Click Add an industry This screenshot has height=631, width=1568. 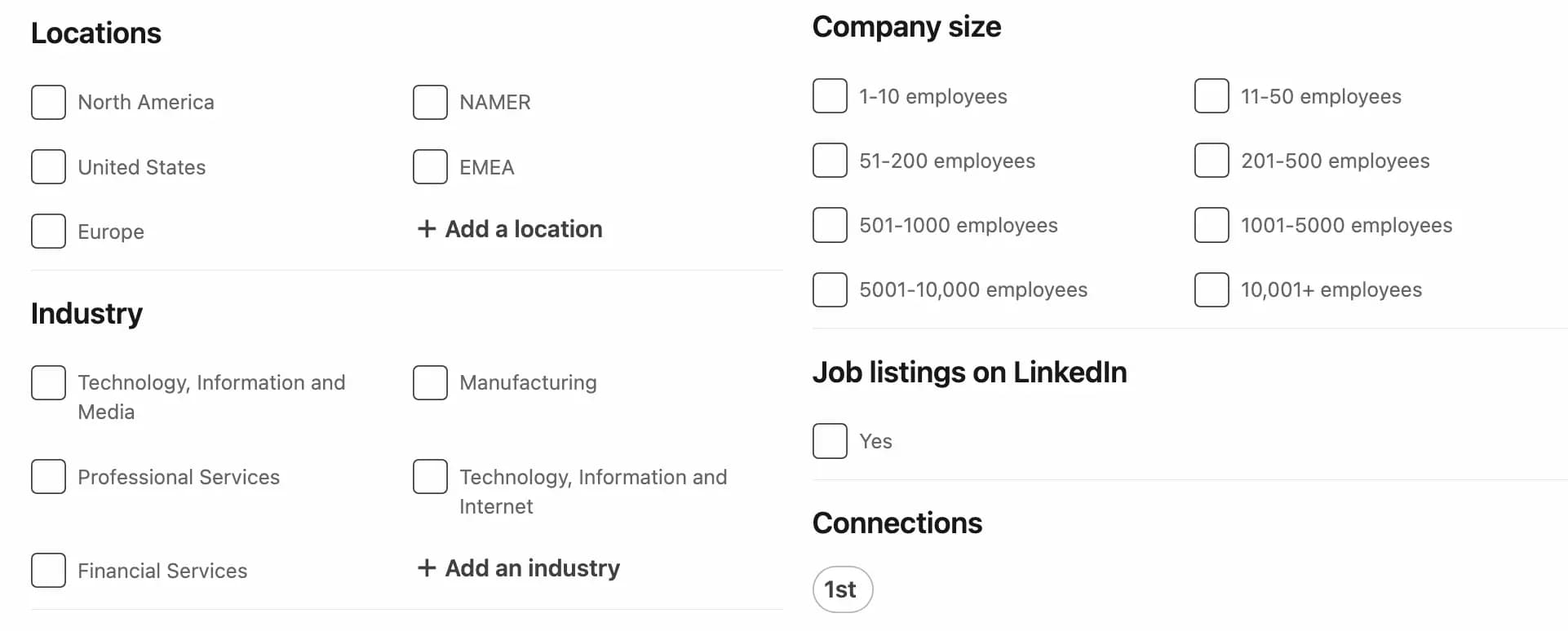coord(517,567)
